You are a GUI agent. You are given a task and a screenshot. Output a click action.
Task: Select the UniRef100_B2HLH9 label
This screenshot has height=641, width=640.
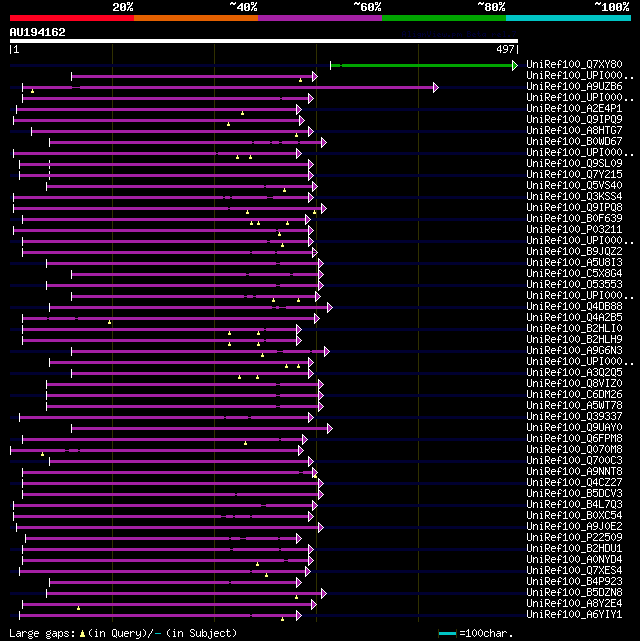574,340
